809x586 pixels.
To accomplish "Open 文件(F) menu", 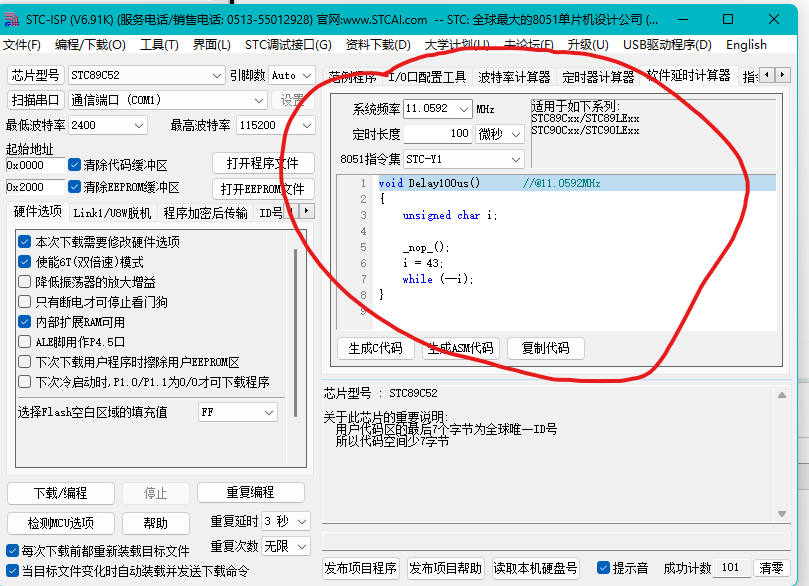I will (22, 45).
